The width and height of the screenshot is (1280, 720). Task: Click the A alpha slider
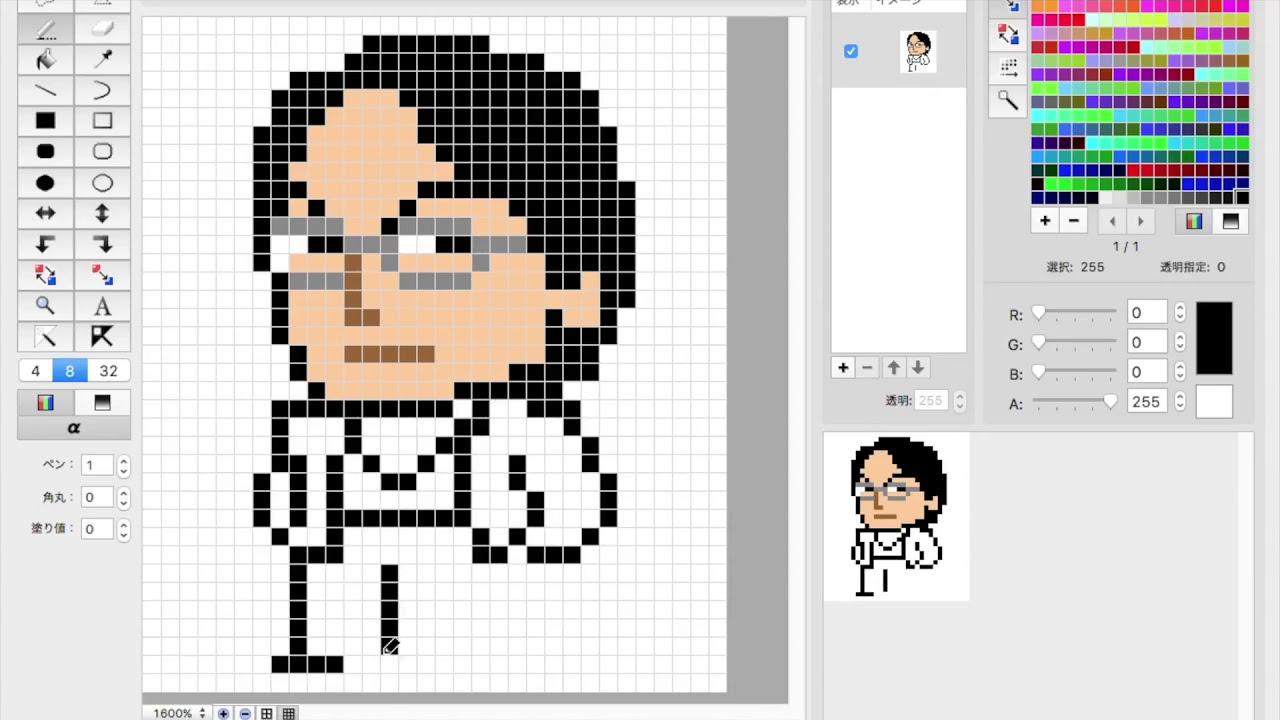pyautogui.click(x=1075, y=401)
